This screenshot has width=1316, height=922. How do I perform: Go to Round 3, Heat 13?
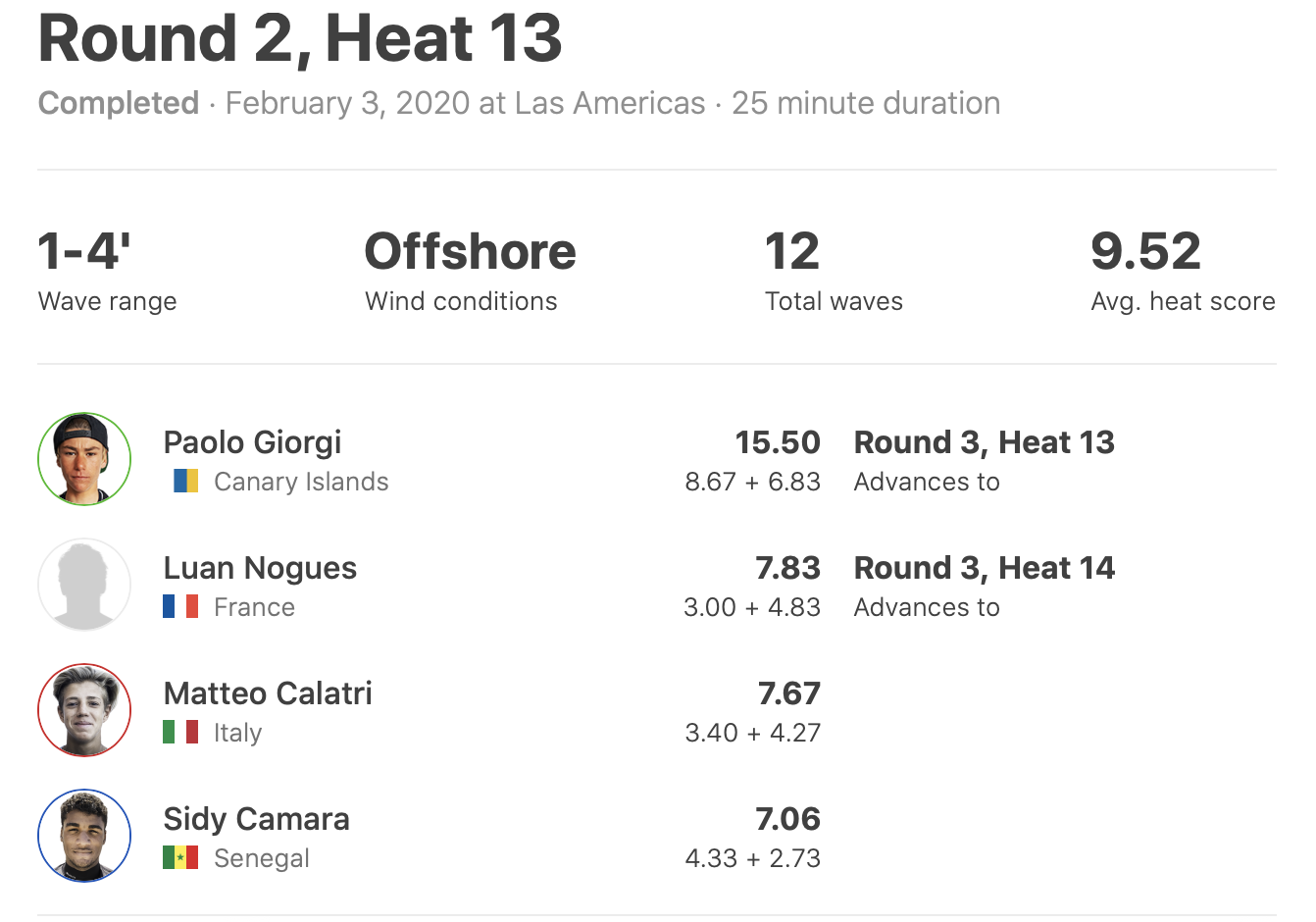tap(984, 442)
